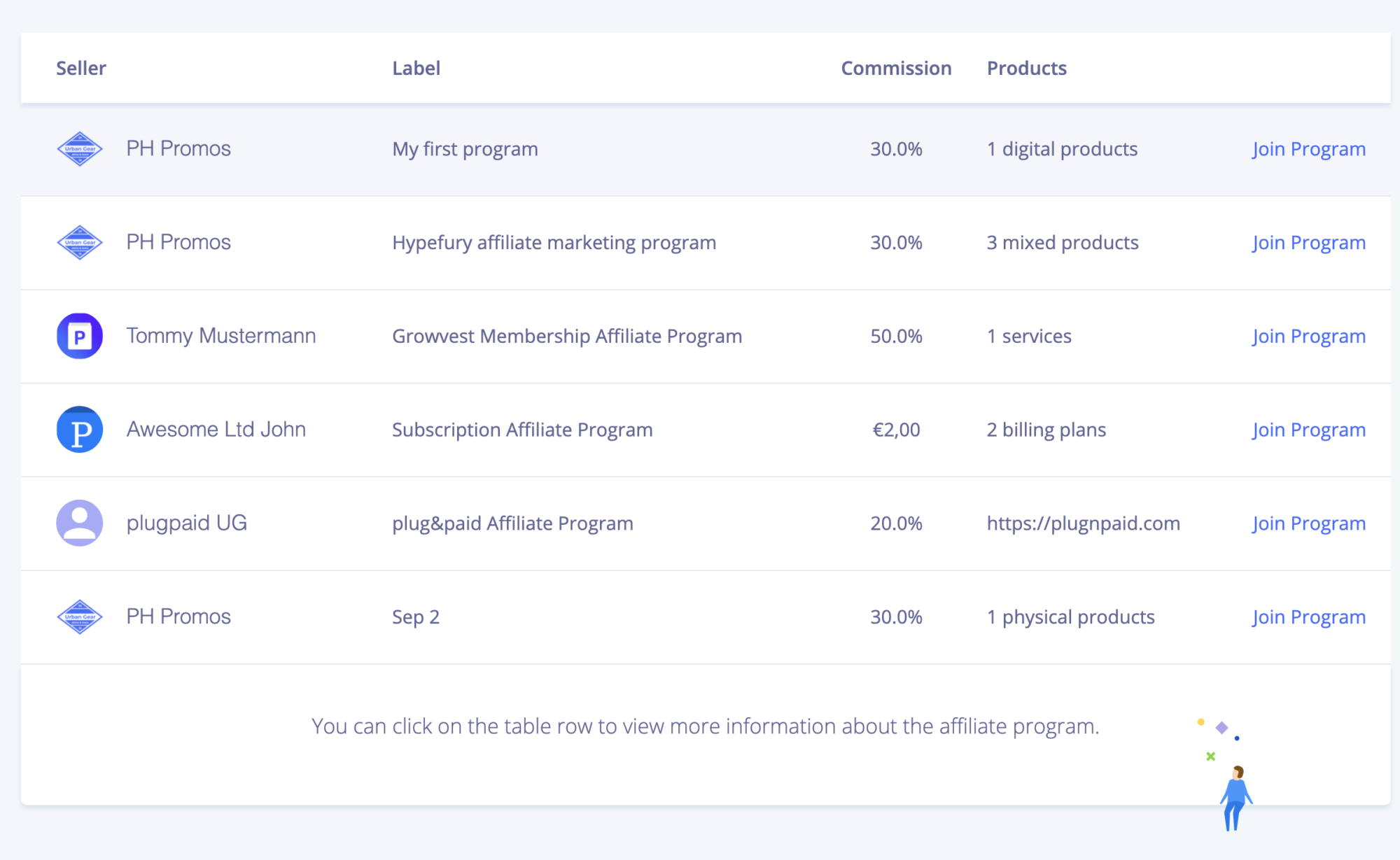Click the Urban Gear logo for My first program
Viewport: 1400px width, 860px height.
80,149
